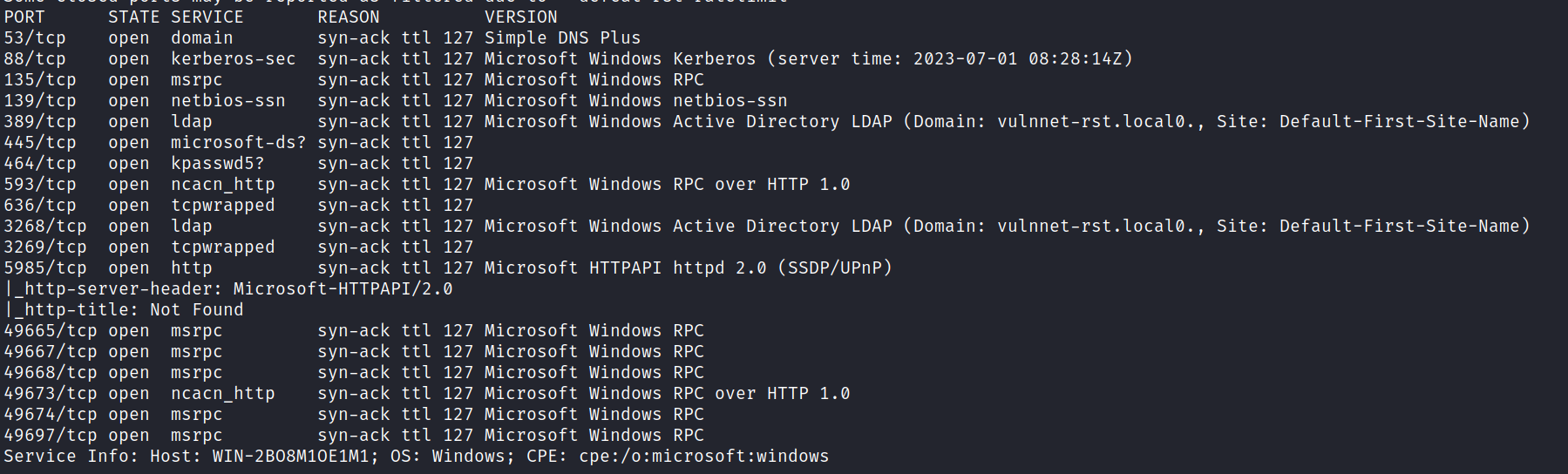Click the http-title Not Found line
Screen dimensions: 1568x474
pos(124,310)
